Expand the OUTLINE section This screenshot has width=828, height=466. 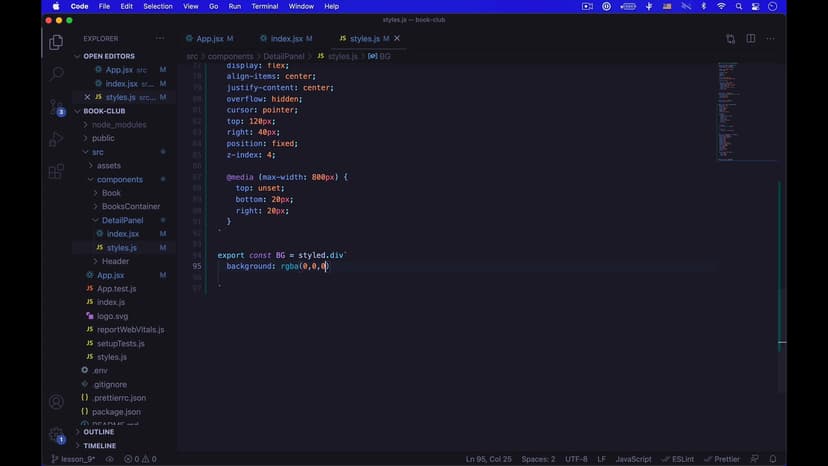tap(98, 432)
